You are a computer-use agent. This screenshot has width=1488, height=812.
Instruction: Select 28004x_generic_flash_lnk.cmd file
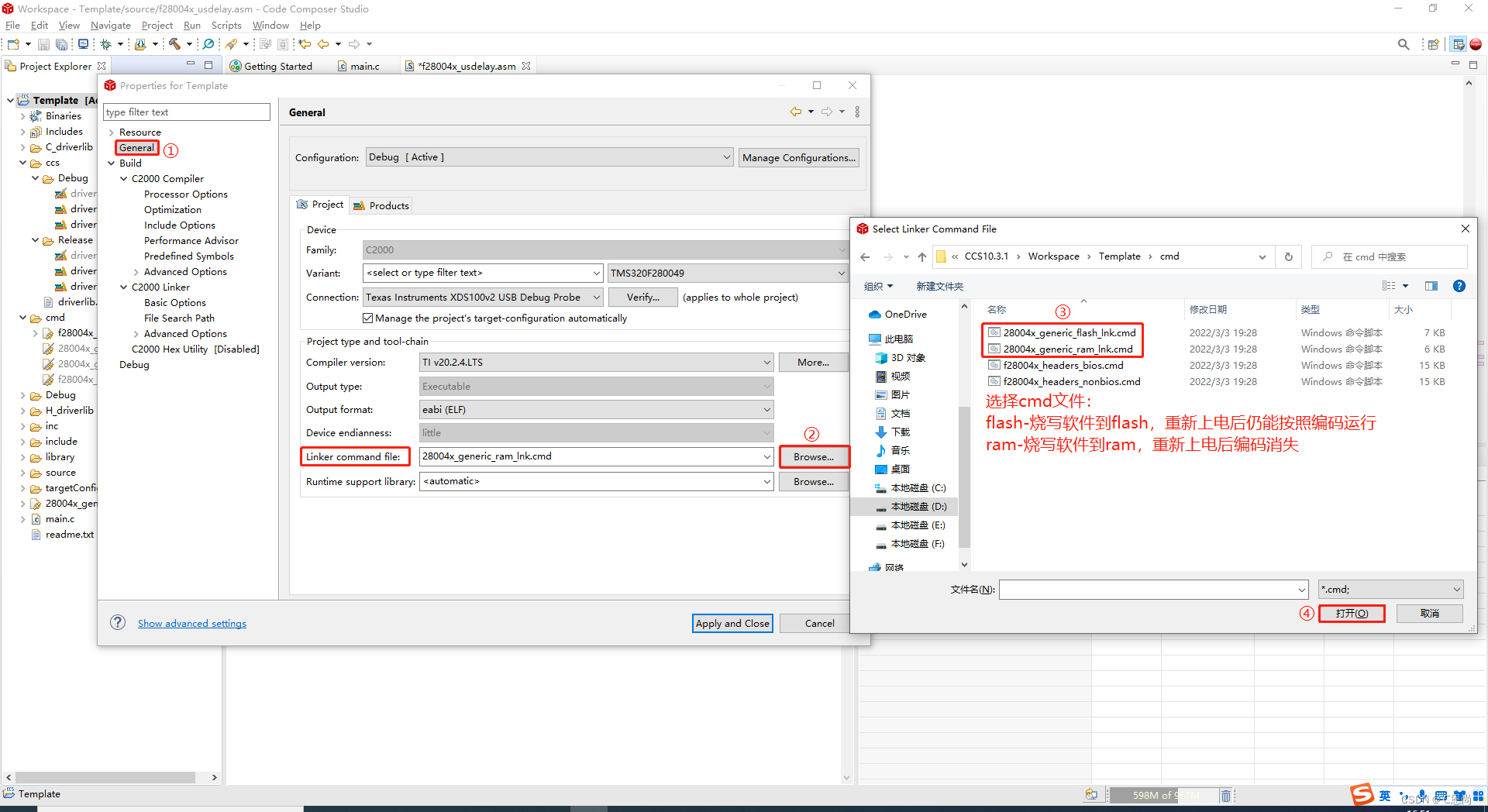tap(1069, 332)
